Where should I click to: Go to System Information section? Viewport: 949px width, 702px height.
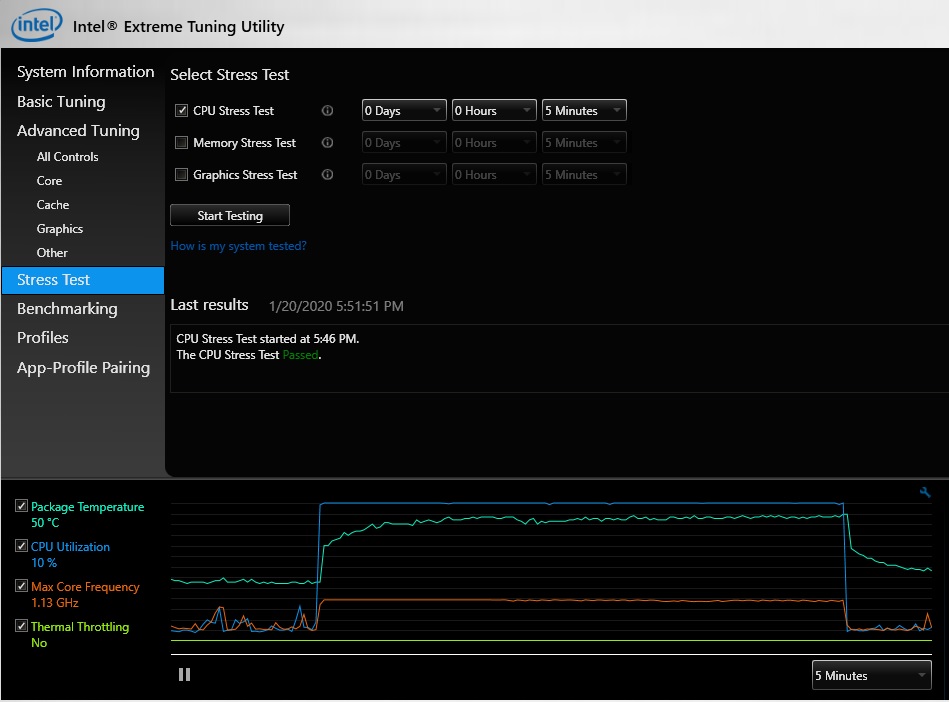tap(85, 72)
